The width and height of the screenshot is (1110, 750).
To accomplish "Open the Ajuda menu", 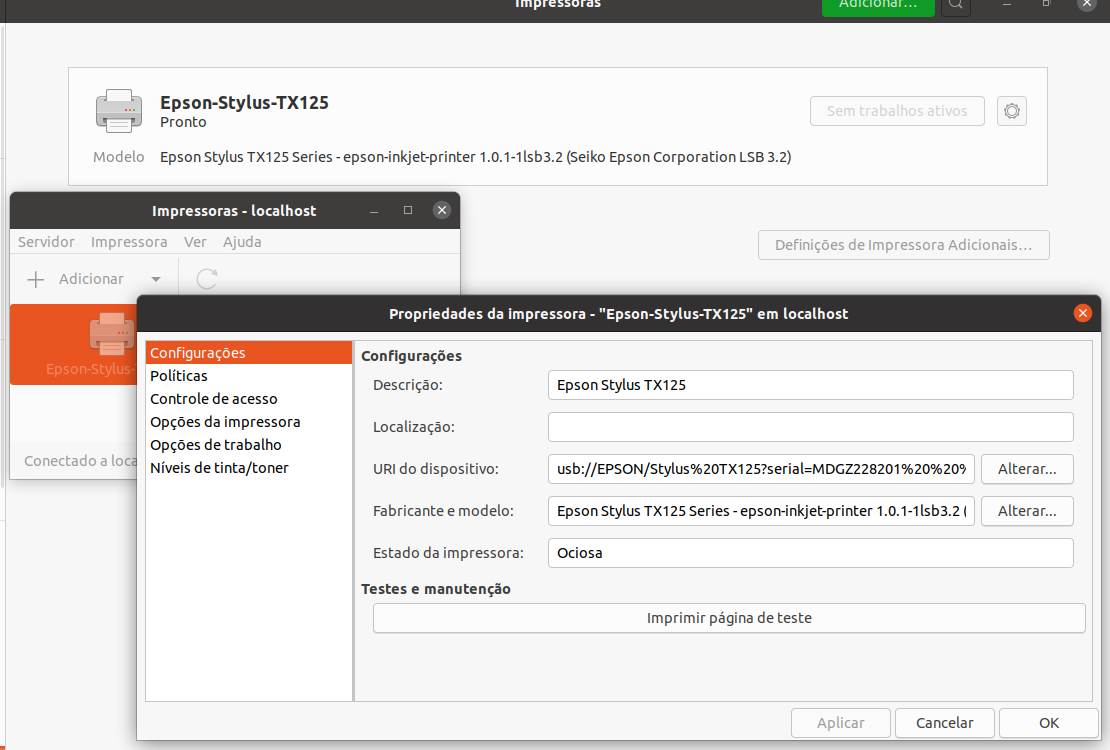I will pos(242,242).
